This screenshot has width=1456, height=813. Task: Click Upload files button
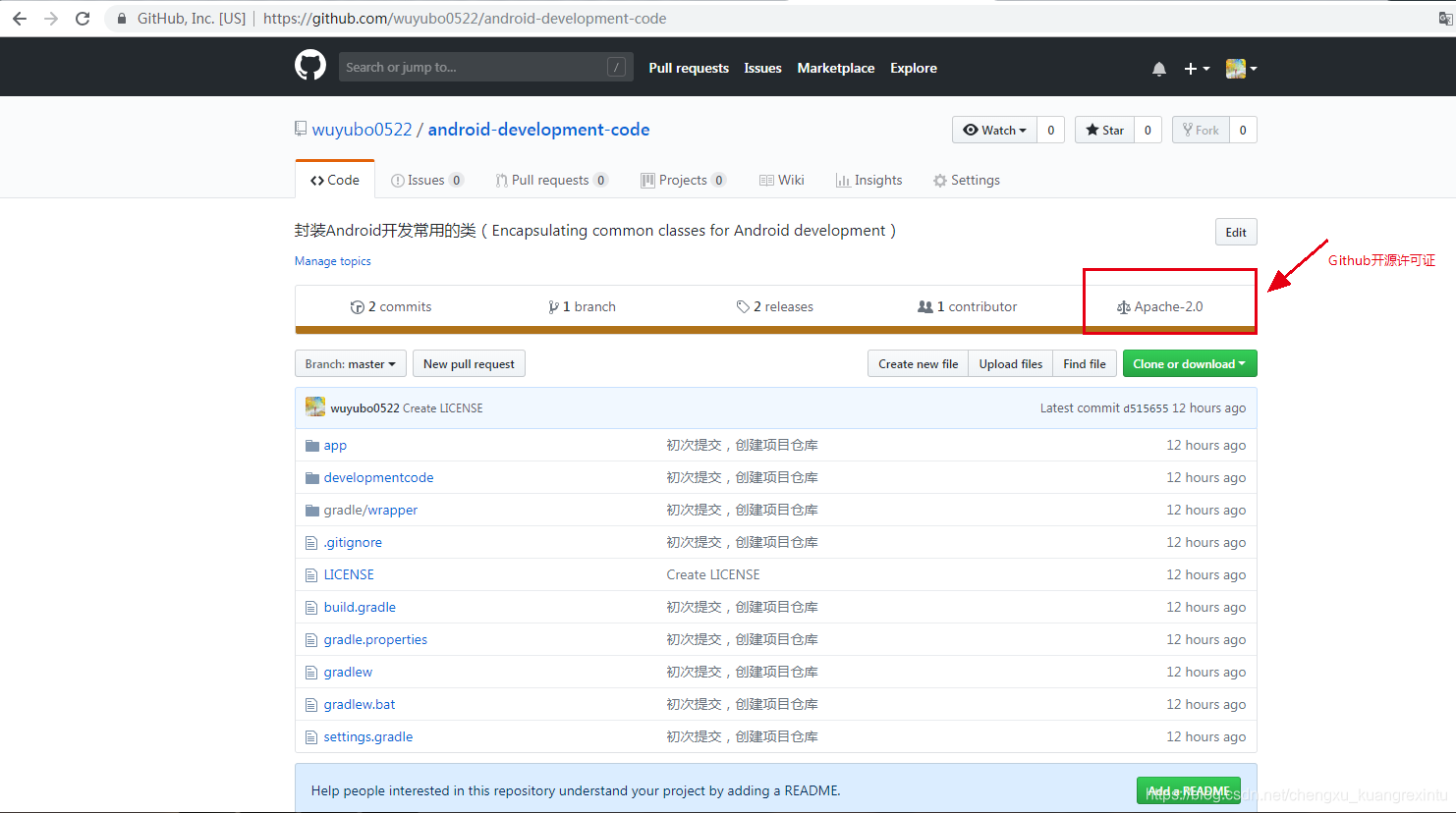coord(1010,363)
